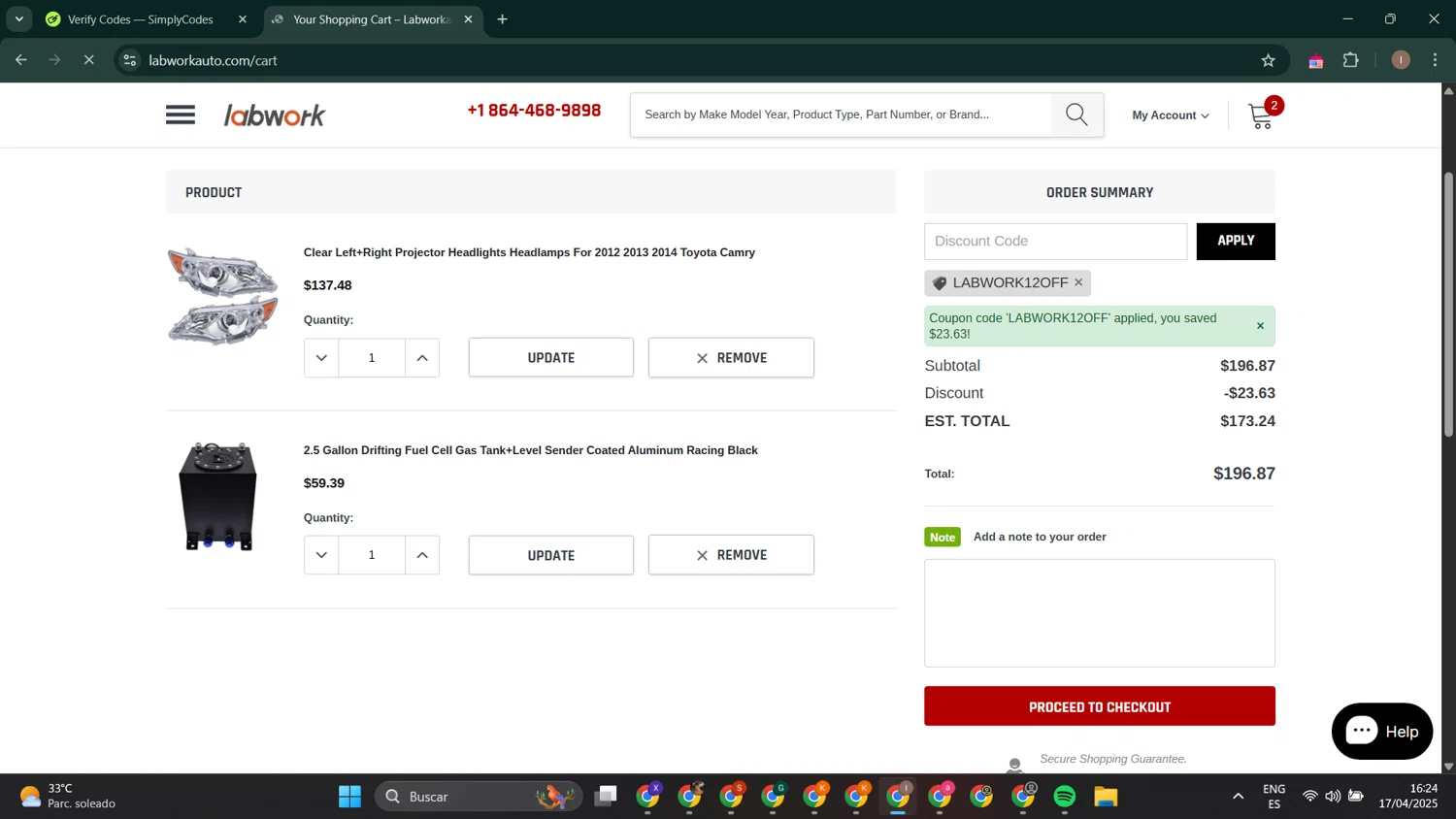Click the green Note label
Viewport: 1456px width, 819px height.
[943, 537]
